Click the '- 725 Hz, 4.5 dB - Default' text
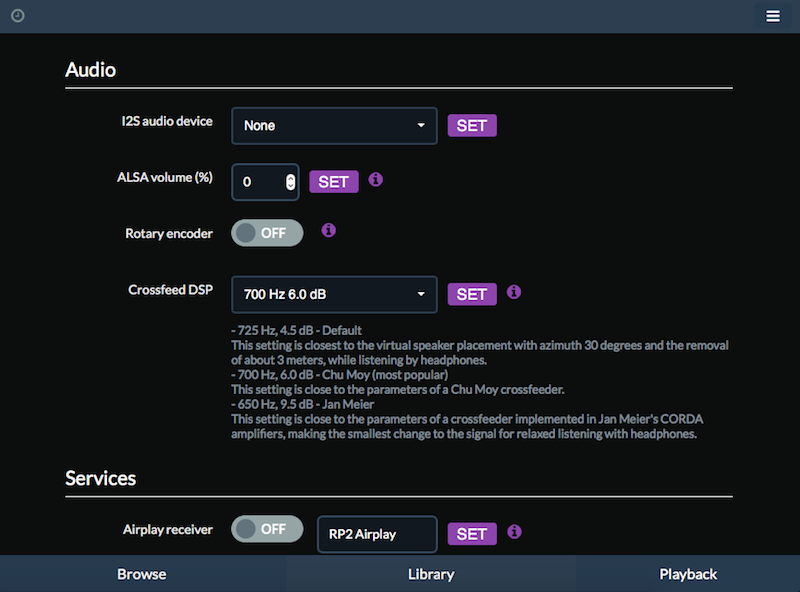Image resolution: width=800 pixels, height=592 pixels. (x=296, y=331)
